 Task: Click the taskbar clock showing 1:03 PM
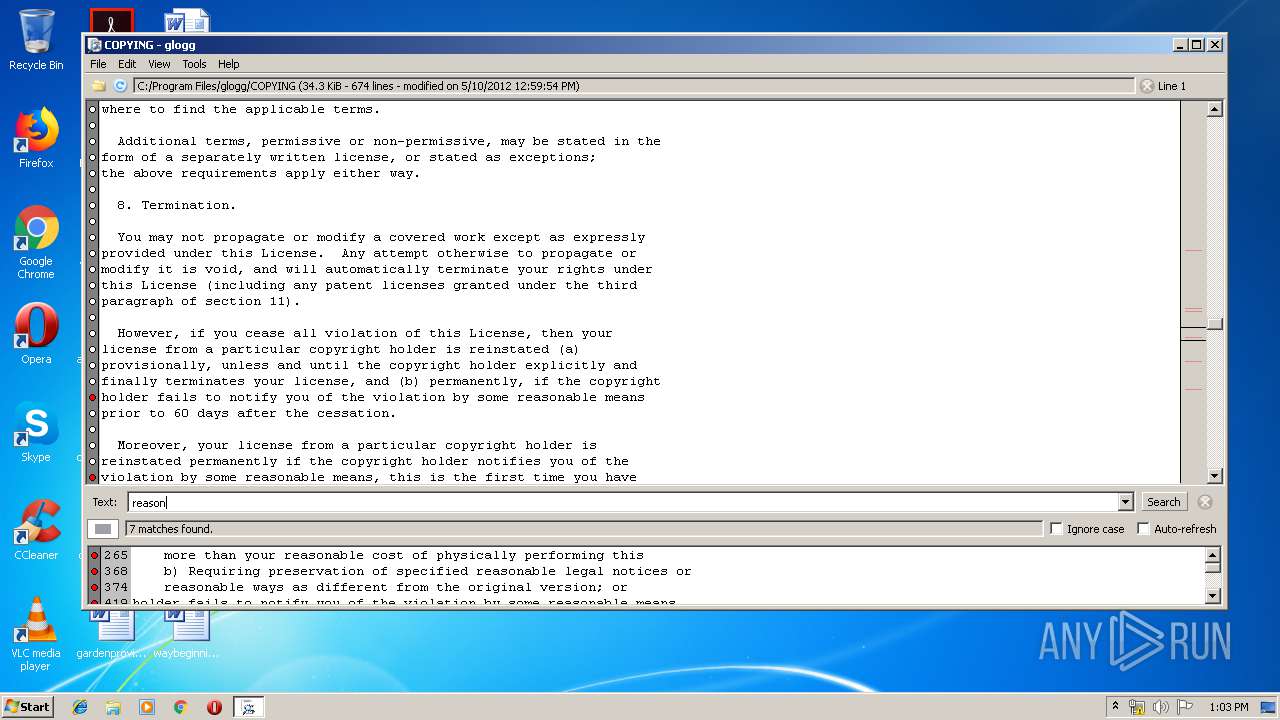(x=1228, y=707)
